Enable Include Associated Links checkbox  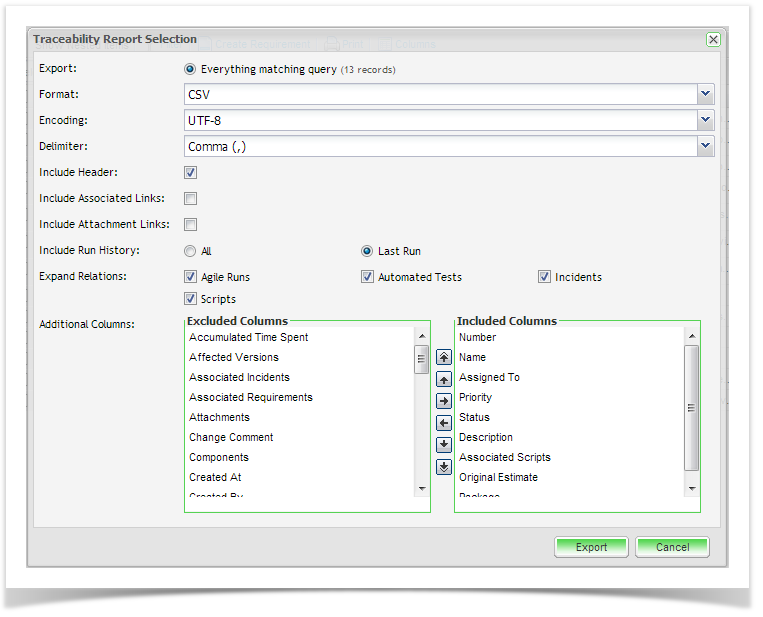[191, 199]
